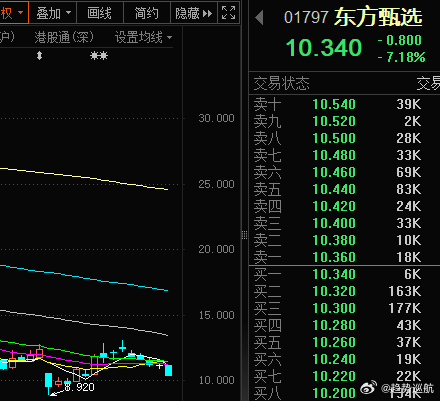Toggle the 画线 draw line mode
The height and width of the screenshot is (401, 440).
click(100, 13)
